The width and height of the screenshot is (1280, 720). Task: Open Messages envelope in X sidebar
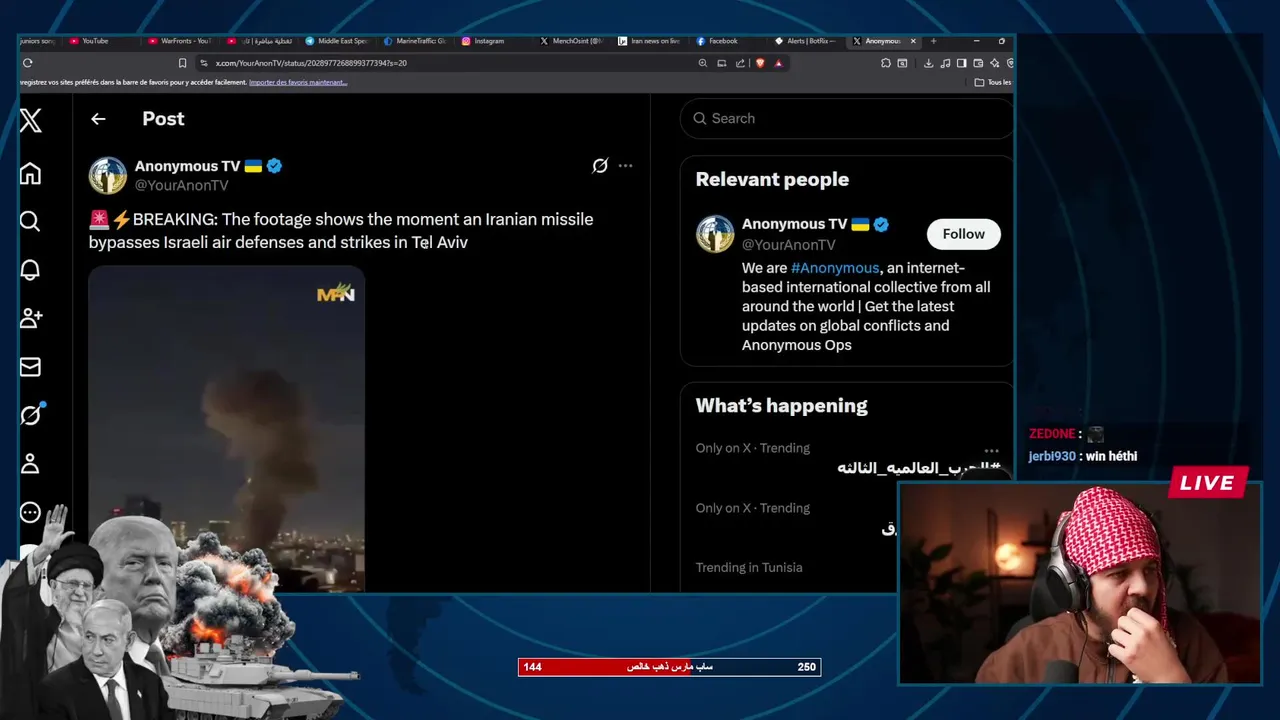tap(30, 367)
